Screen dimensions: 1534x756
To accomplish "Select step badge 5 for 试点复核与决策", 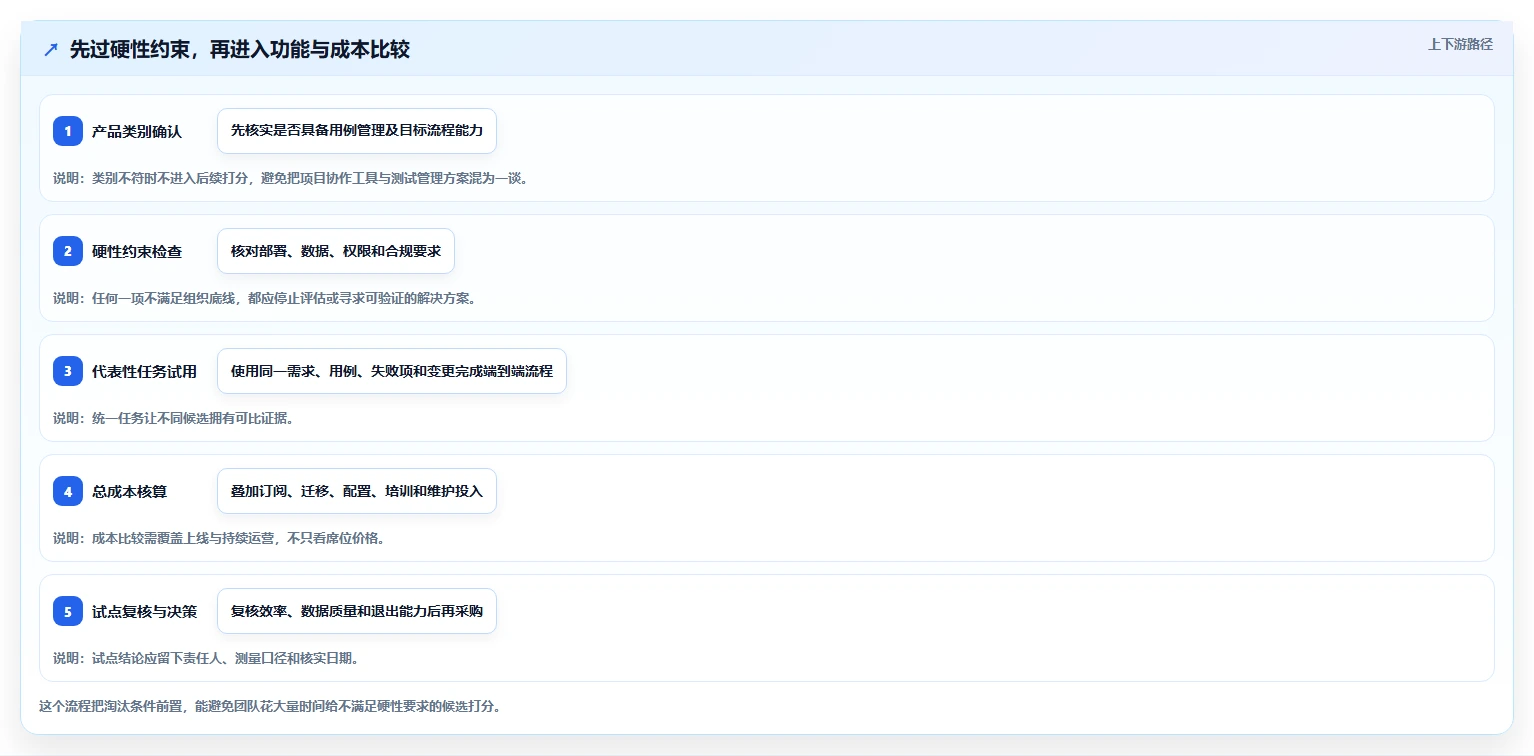I will pos(68,611).
